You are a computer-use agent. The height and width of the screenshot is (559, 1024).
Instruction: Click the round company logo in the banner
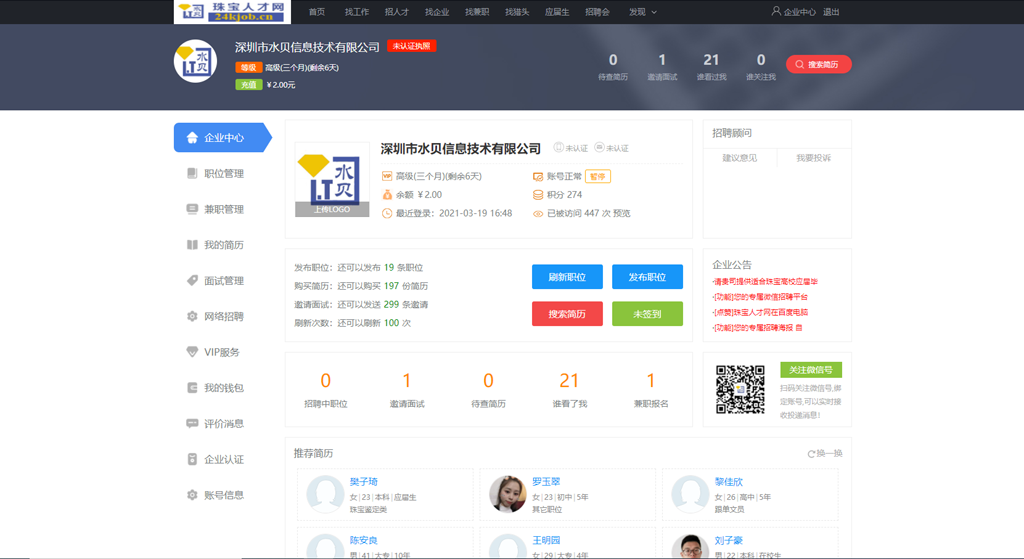(195, 61)
